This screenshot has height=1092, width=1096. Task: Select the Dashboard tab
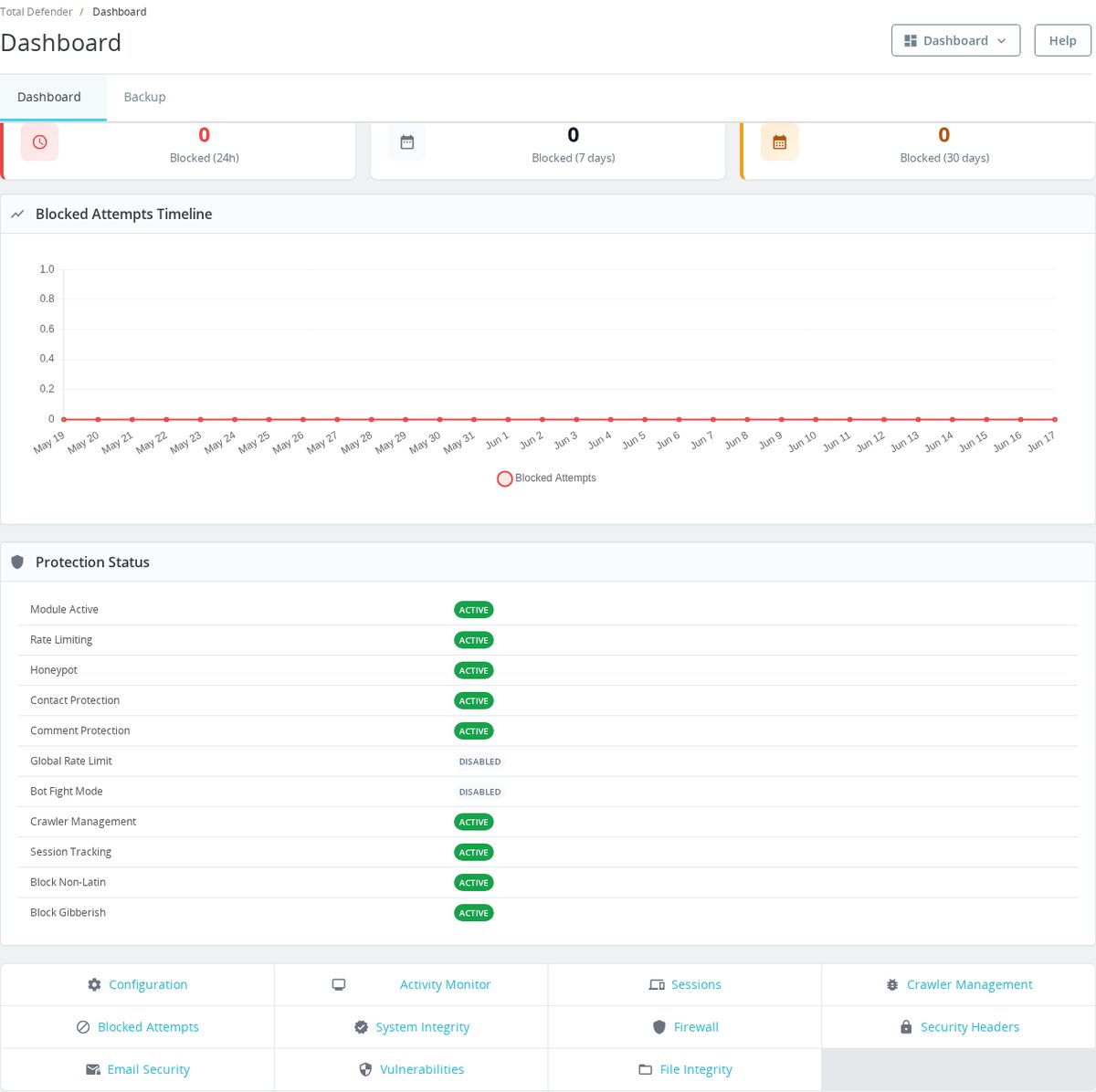[49, 97]
